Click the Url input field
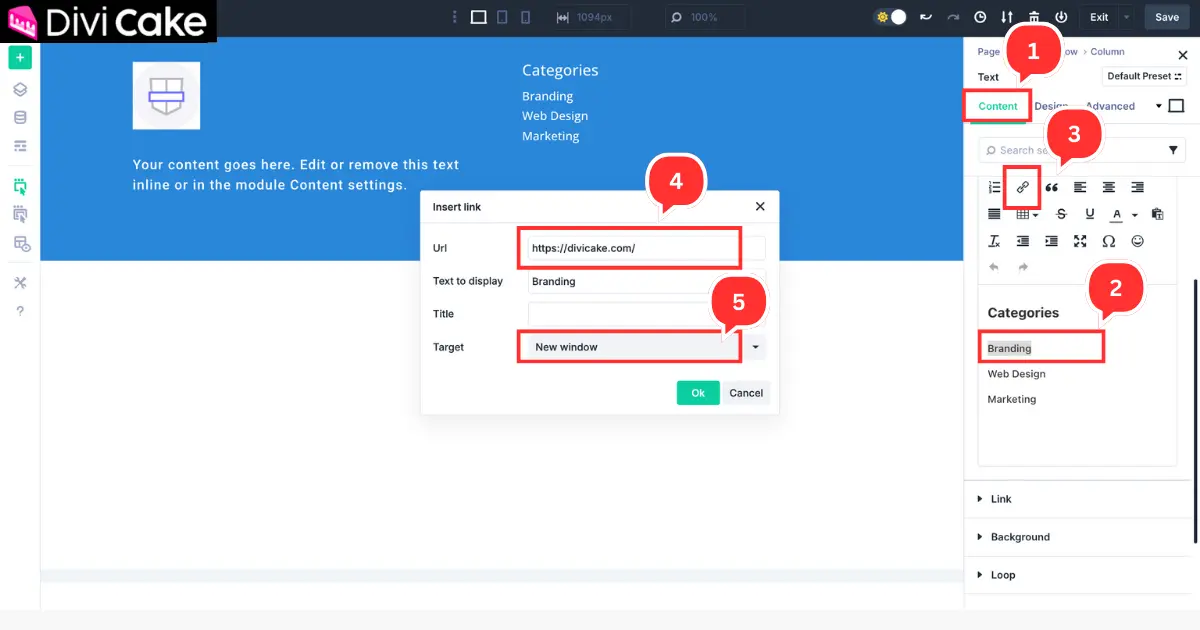 click(647, 248)
